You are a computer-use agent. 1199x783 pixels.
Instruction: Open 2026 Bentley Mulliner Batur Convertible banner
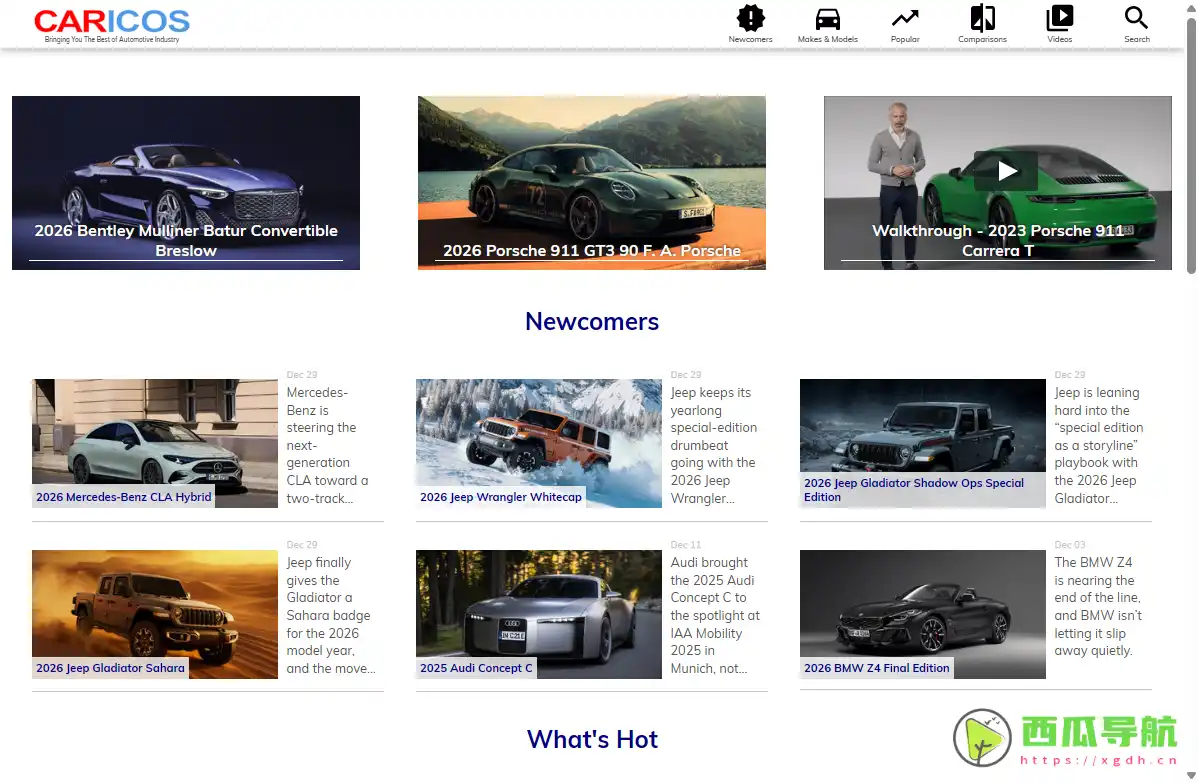186,183
